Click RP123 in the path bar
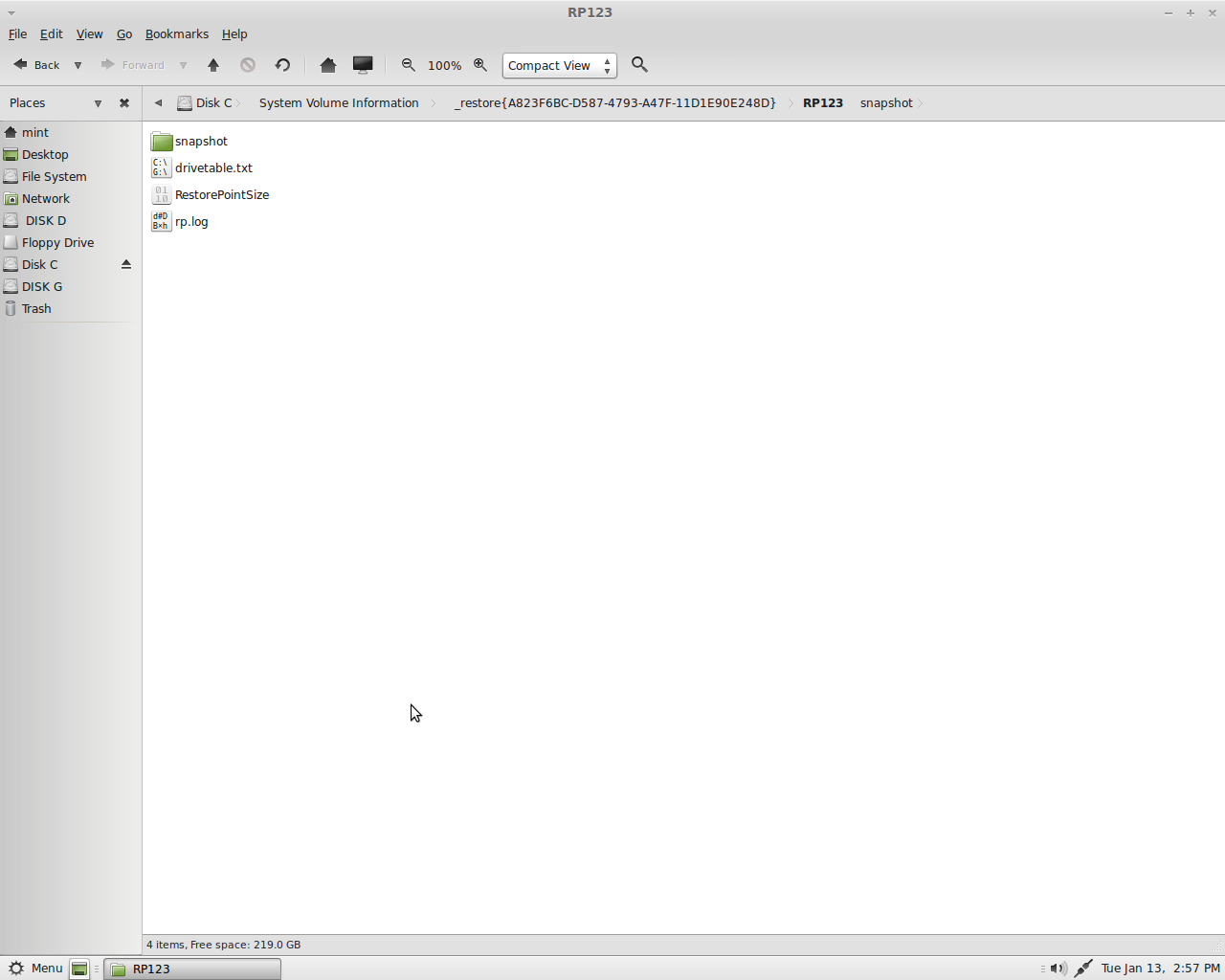The width and height of the screenshot is (1225, 980). 823,102
